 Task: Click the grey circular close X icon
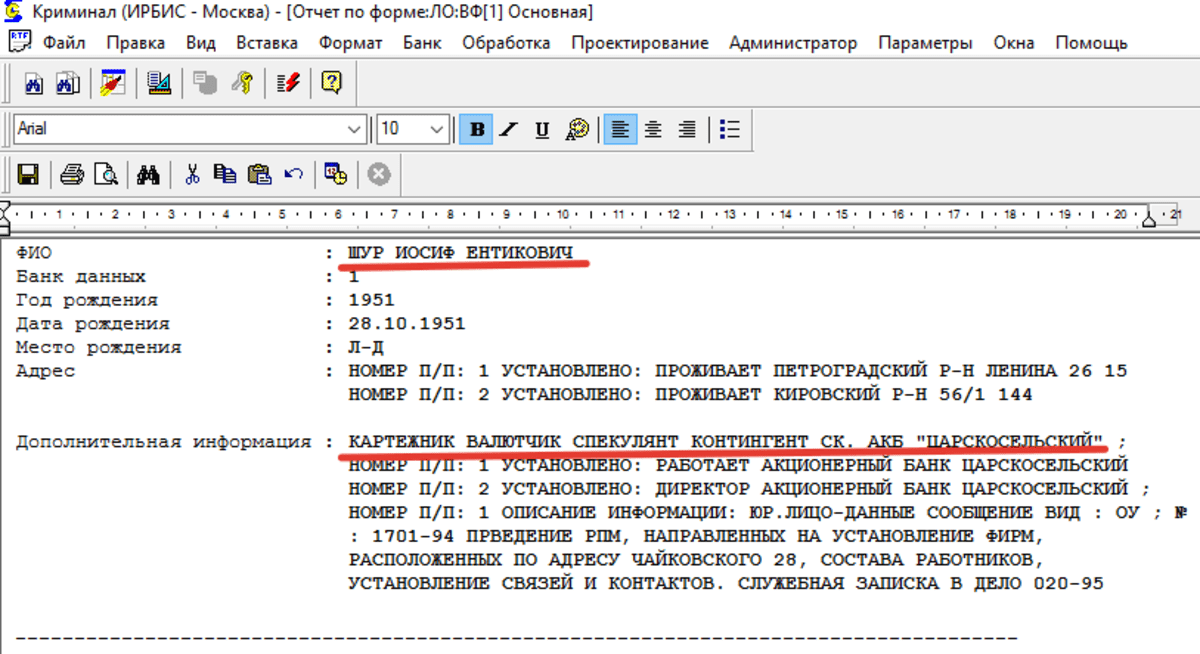(378, 175)
